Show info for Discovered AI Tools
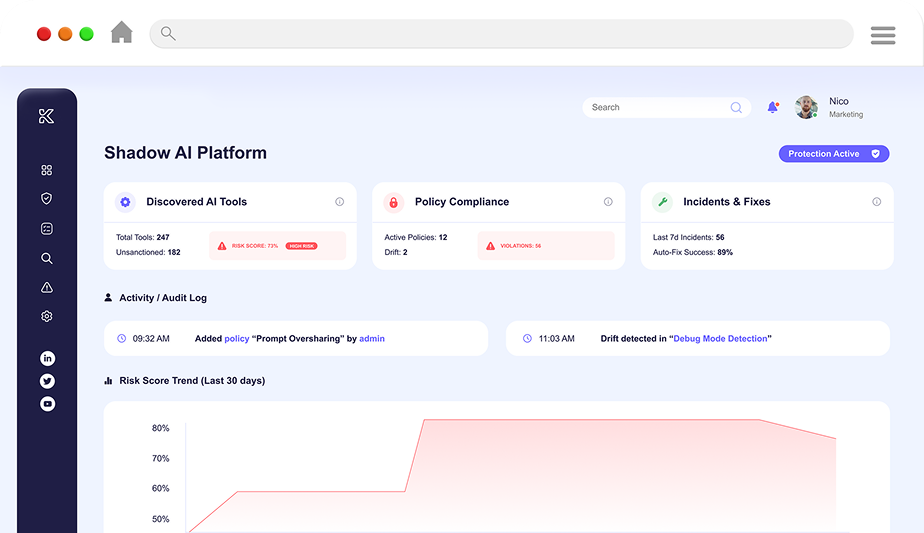 click(x=339, y=202)
